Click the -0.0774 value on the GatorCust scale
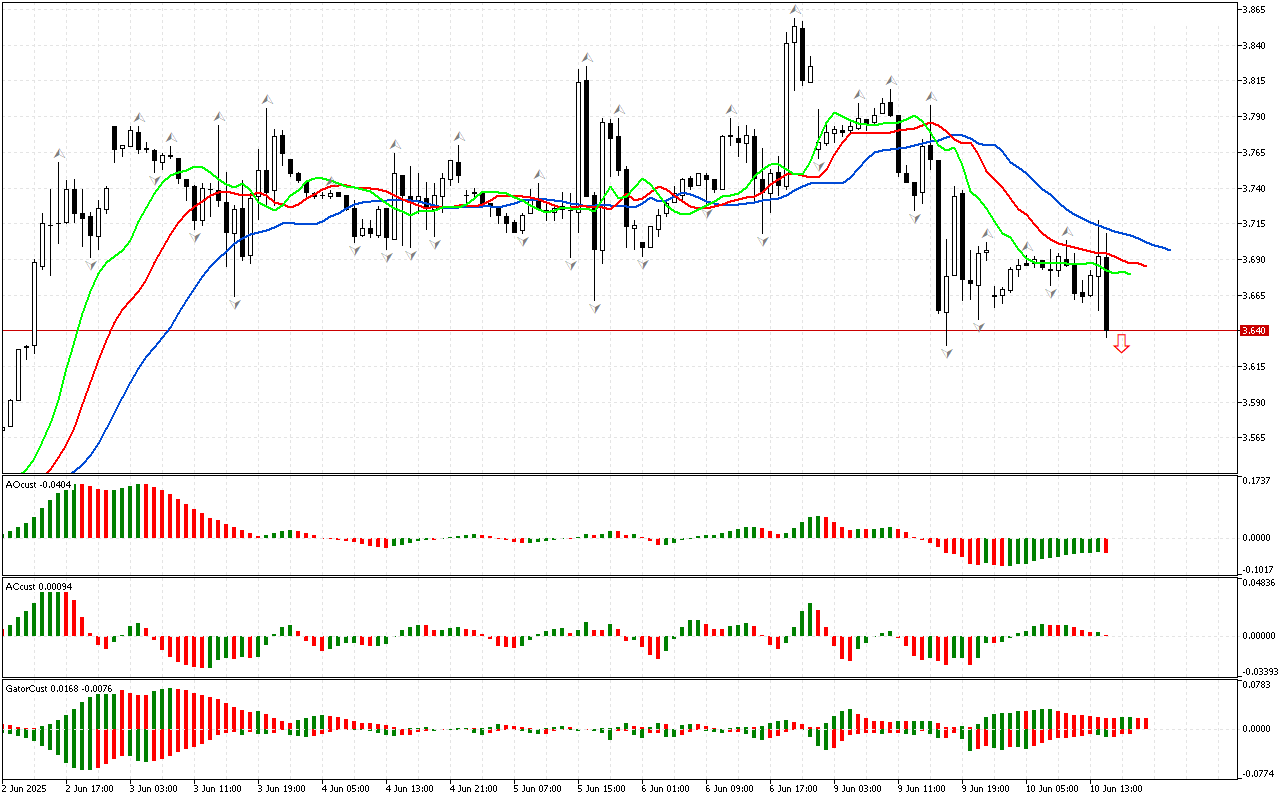This screenshot has height=800, width=1280. pos(1257,774)
